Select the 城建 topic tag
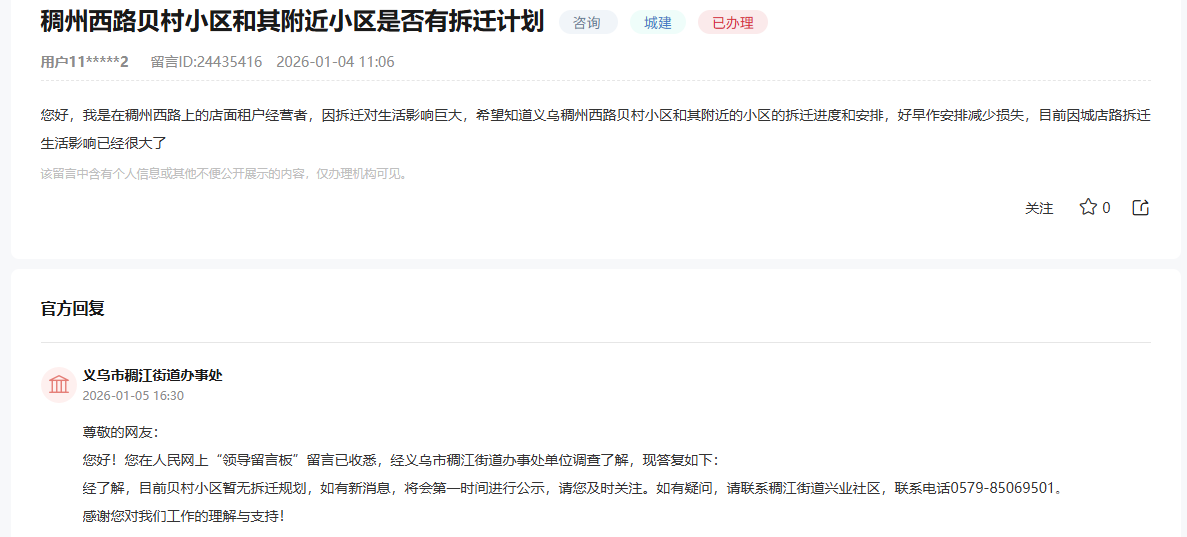This screenshot has width=1187, height=537. [658, 23]
